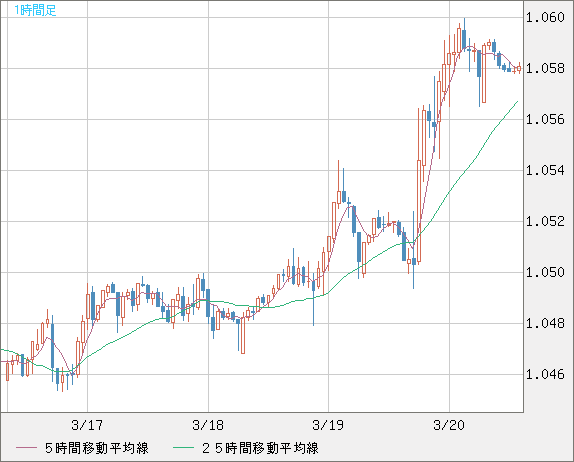Click the 3/17 date label
This screenshot has height=462, width=574.
point(87,425)
